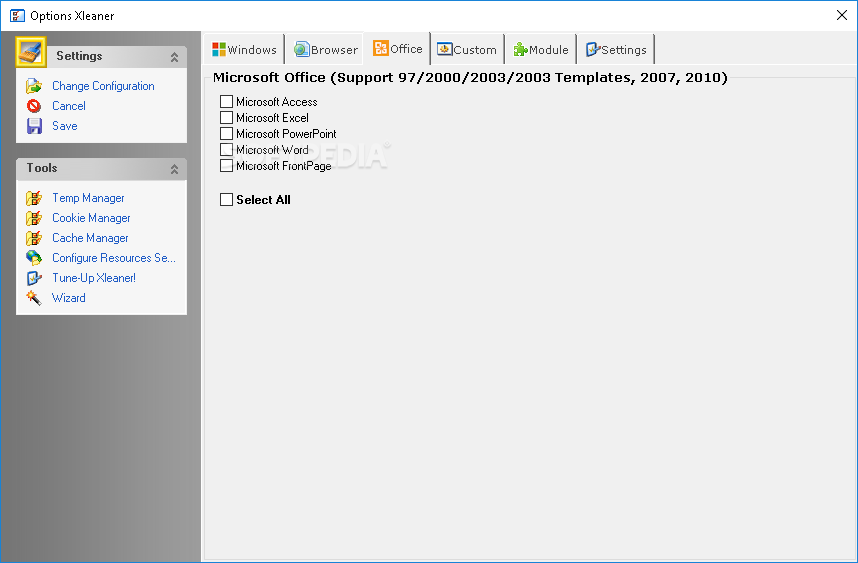The width and height of the screenshot is (858, 563).
Task: Click the Cookie Manager icon
Action: click(34, 218)
